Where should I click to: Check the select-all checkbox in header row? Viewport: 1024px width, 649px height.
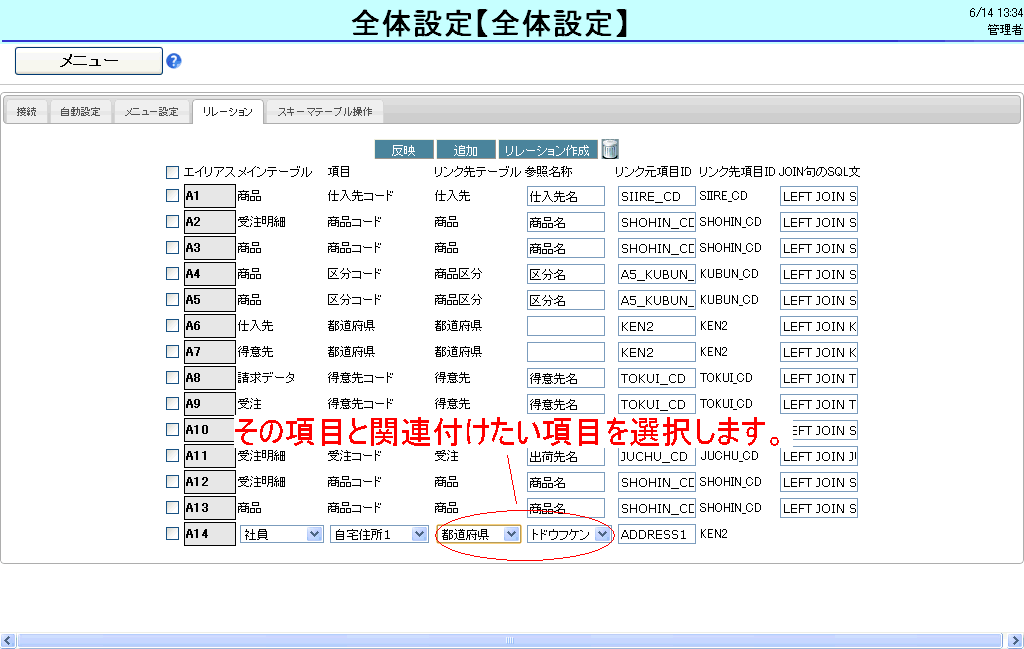[x=173, y=172]
